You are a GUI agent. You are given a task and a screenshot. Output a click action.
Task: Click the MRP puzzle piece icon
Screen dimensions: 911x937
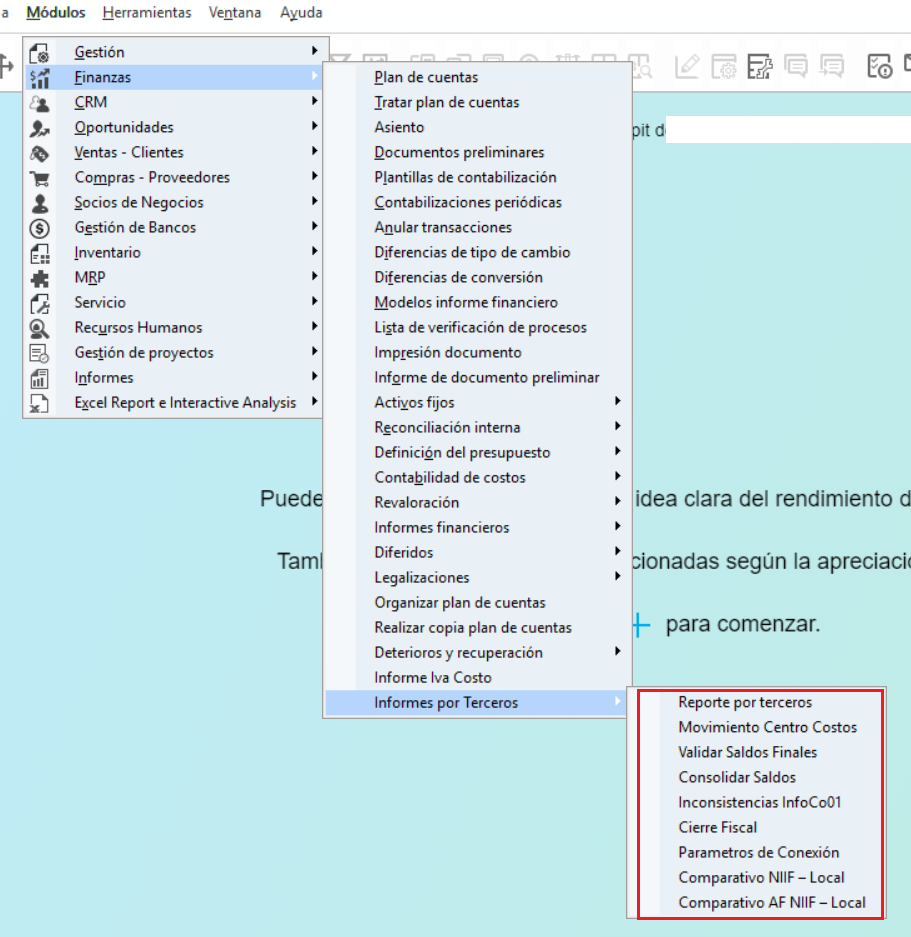click(x=39, y=278)
